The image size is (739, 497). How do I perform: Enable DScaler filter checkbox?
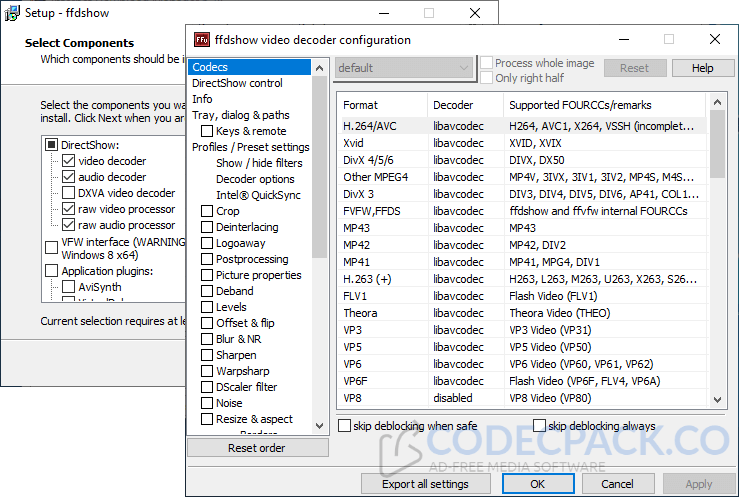207,387
